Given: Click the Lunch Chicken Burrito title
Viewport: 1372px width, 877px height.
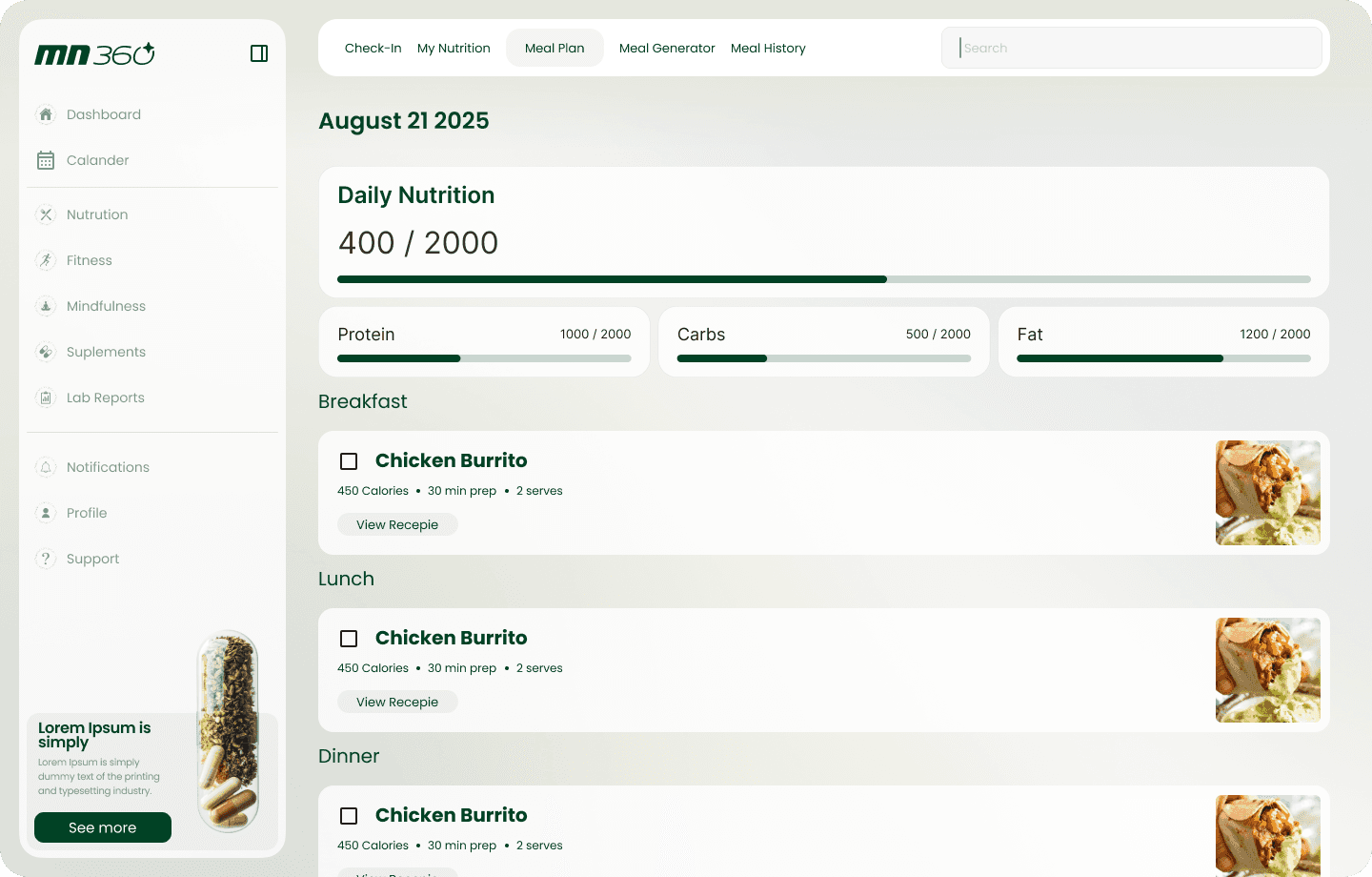Looking at the screenshot, I should 451,638.
